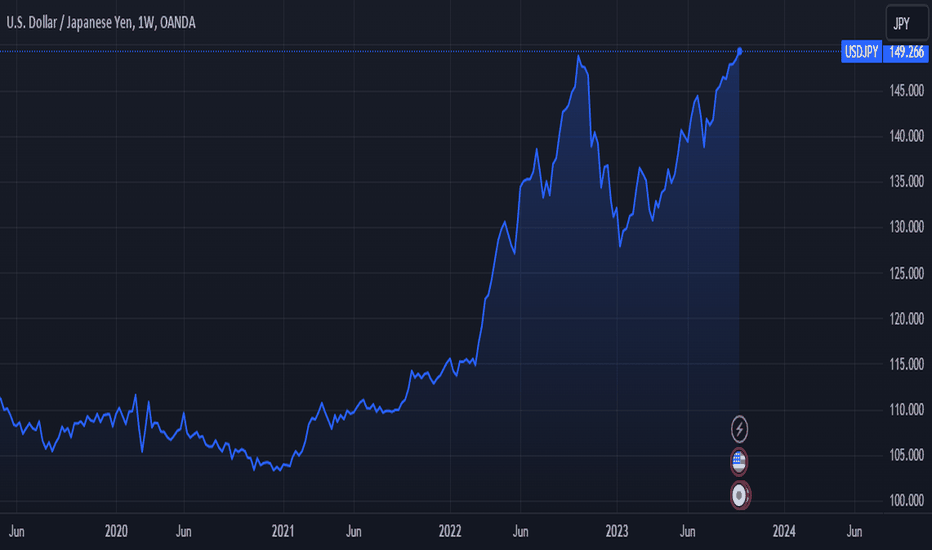The image size is (932, 550).
Task: Click the 130.000 price axis label
Action: pos(906,227)
